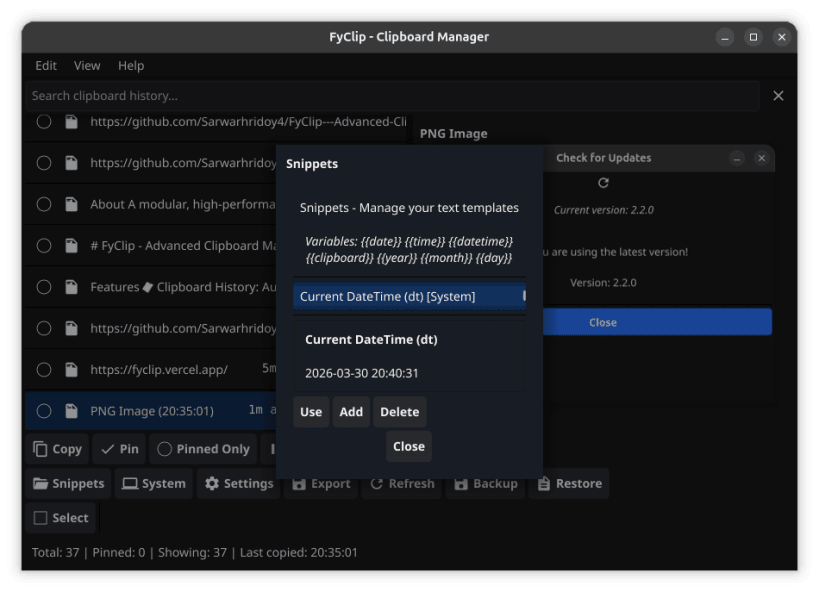Click blue Close button in Check for Updates

point(657,322)
